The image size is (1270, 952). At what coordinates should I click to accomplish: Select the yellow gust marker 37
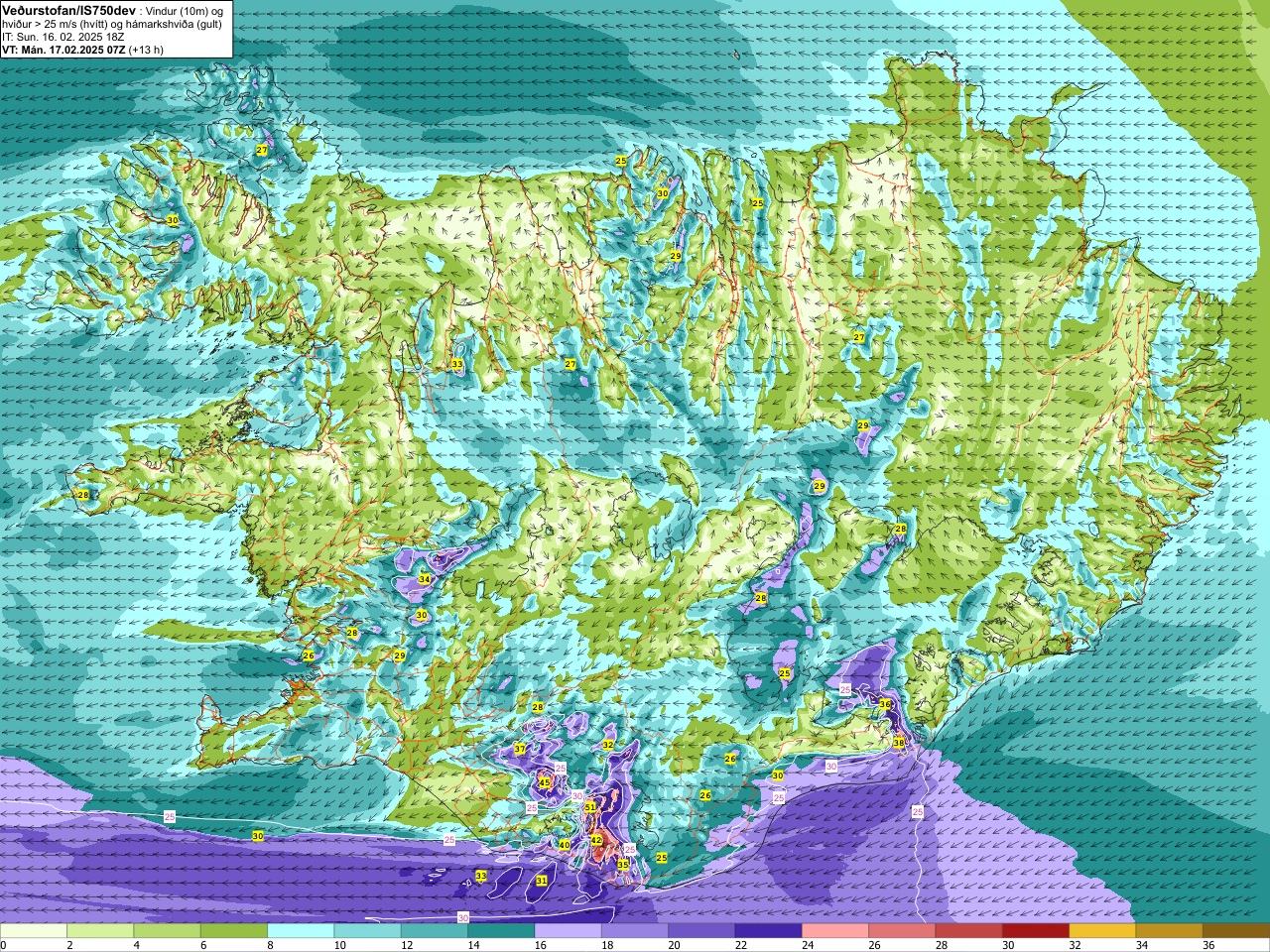click(x=520, y=749)
